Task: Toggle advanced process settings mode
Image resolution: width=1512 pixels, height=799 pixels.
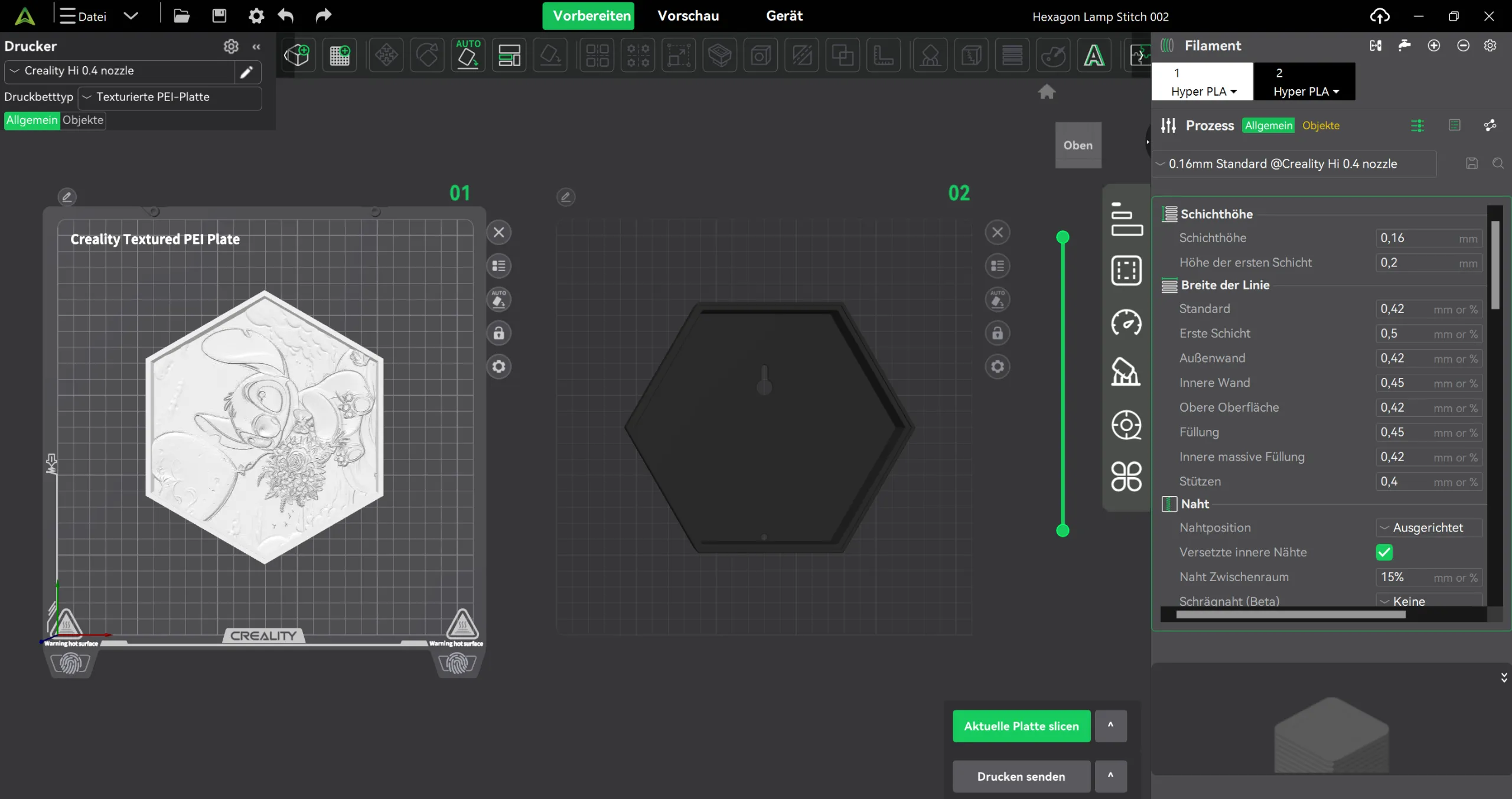Action: pyautogui.click(x=1417, y=125)
